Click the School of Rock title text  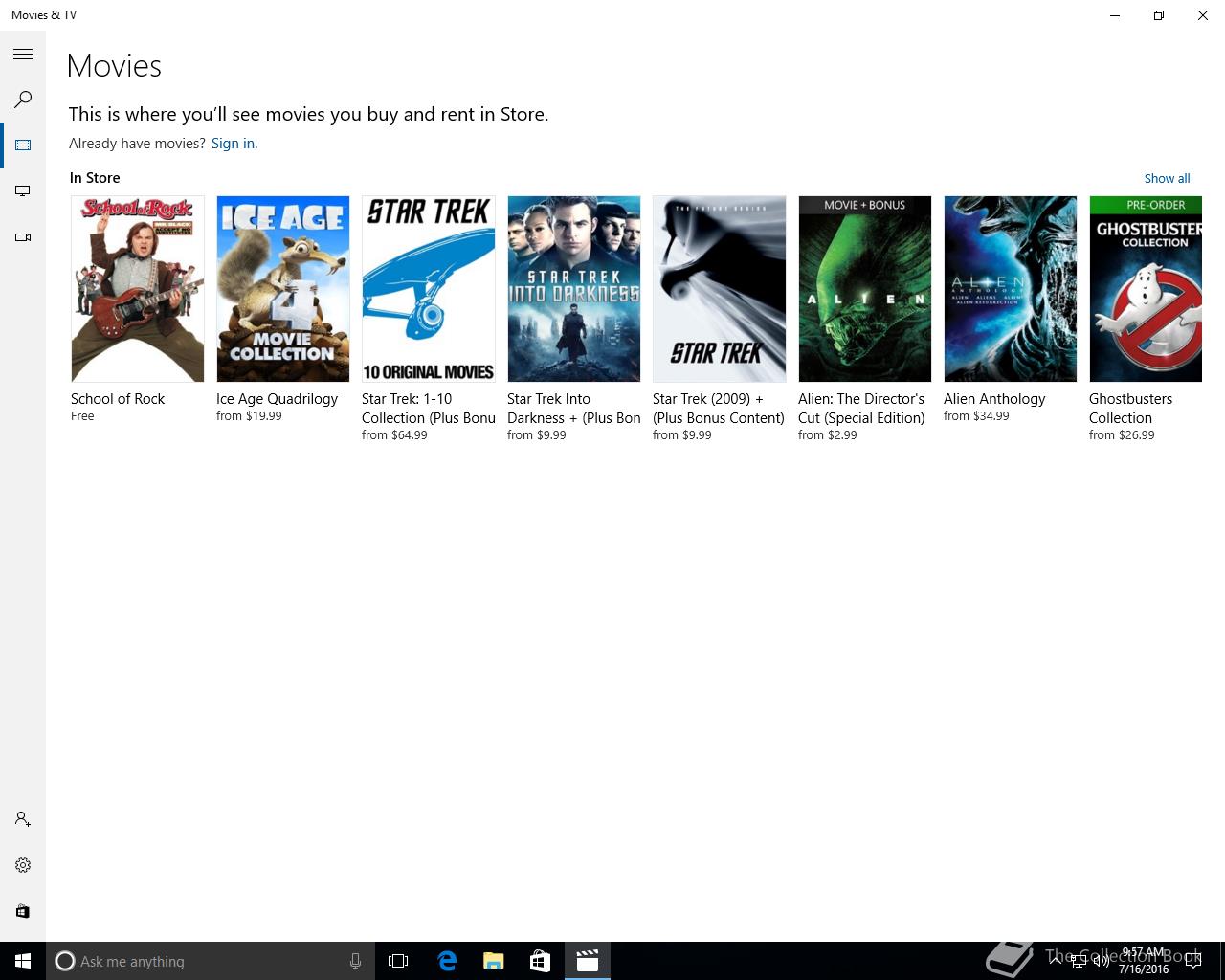coord(118,399)
